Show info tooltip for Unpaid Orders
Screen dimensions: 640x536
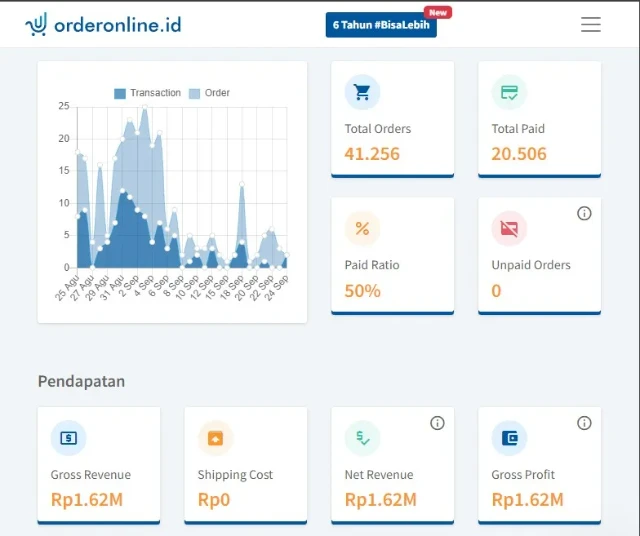click(584, 213)
